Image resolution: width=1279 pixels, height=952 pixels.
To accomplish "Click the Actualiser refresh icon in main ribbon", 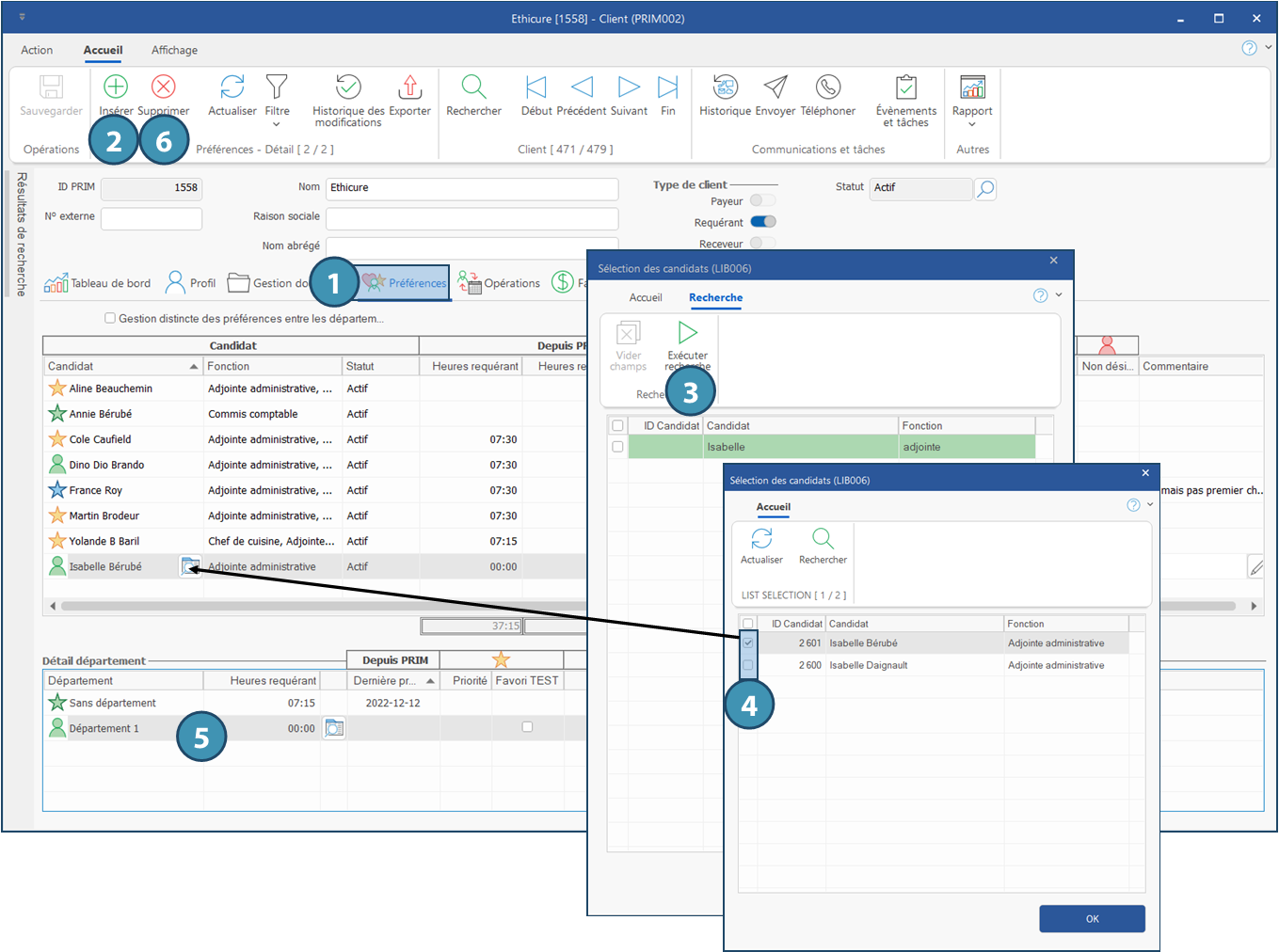I will pyautogui.click(x=232, y=88).
